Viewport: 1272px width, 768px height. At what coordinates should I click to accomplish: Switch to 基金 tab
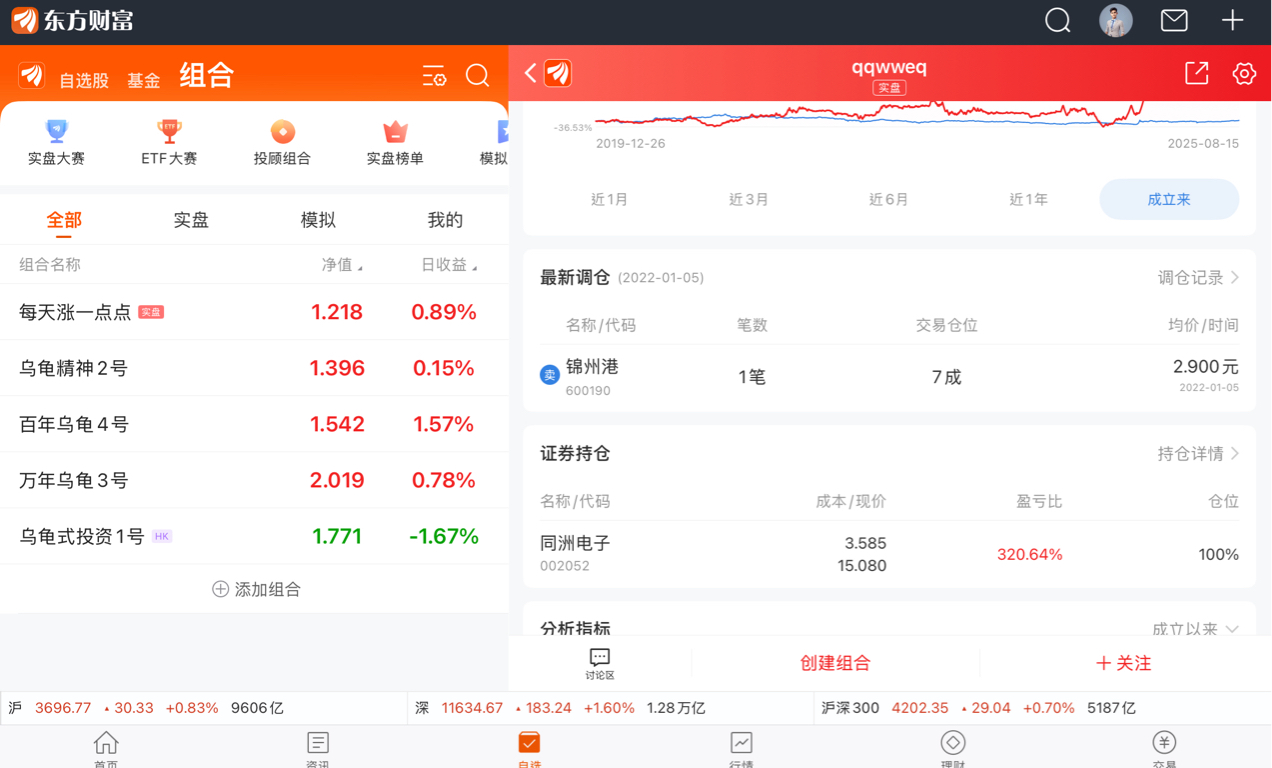click(144, 80)
